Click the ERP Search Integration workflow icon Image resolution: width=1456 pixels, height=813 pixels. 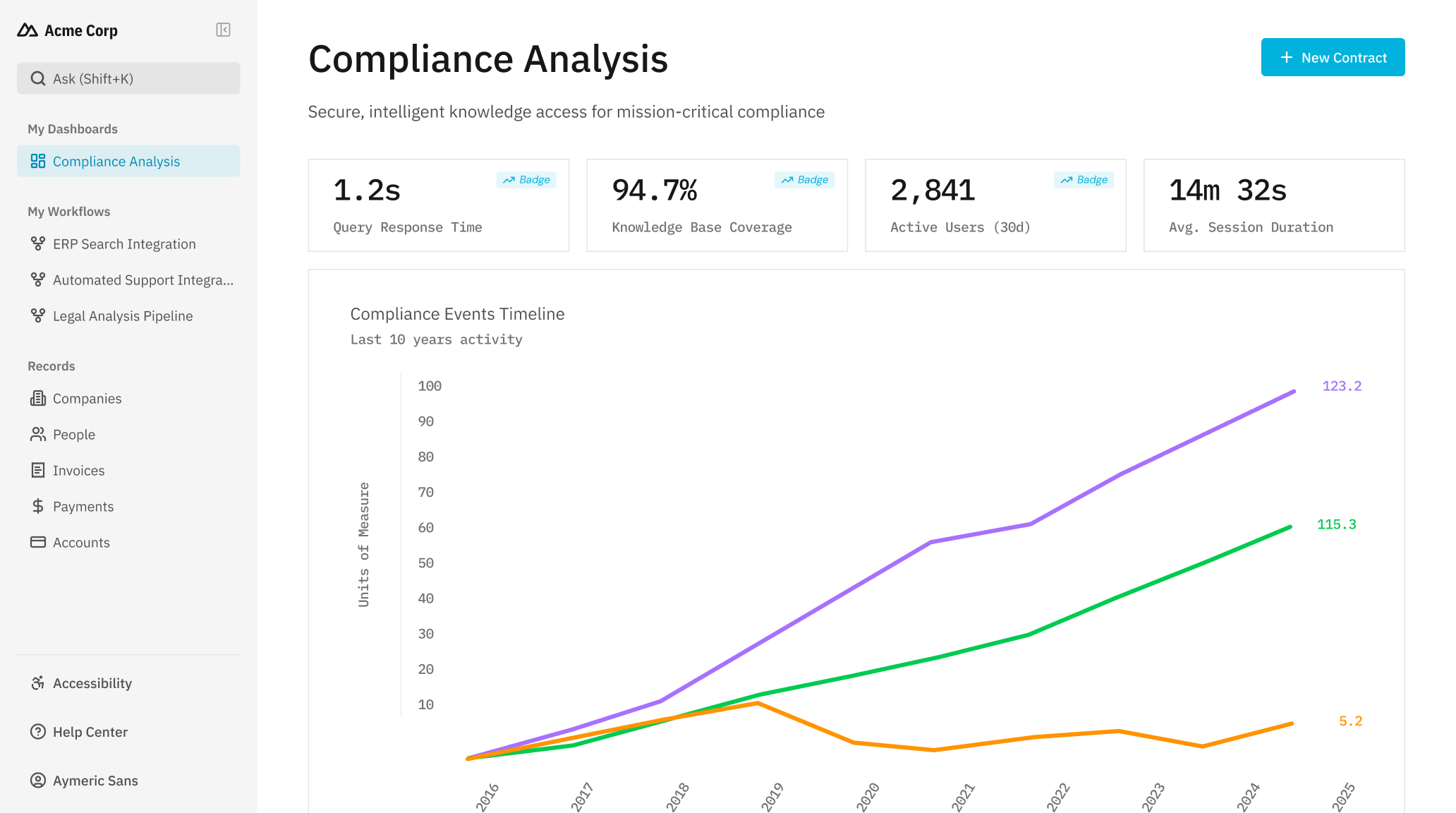point(38,244)
